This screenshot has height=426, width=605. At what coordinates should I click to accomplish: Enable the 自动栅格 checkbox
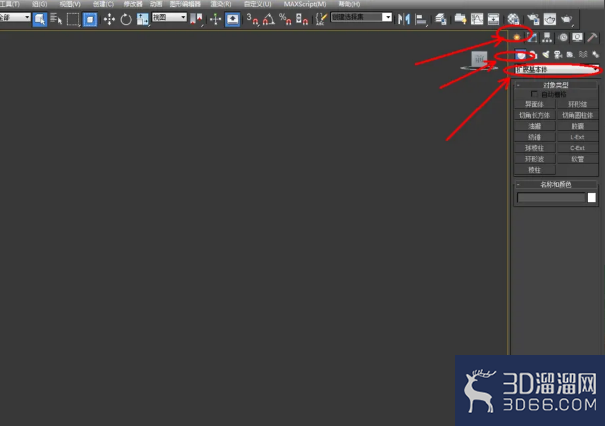(x=534, y=94)
